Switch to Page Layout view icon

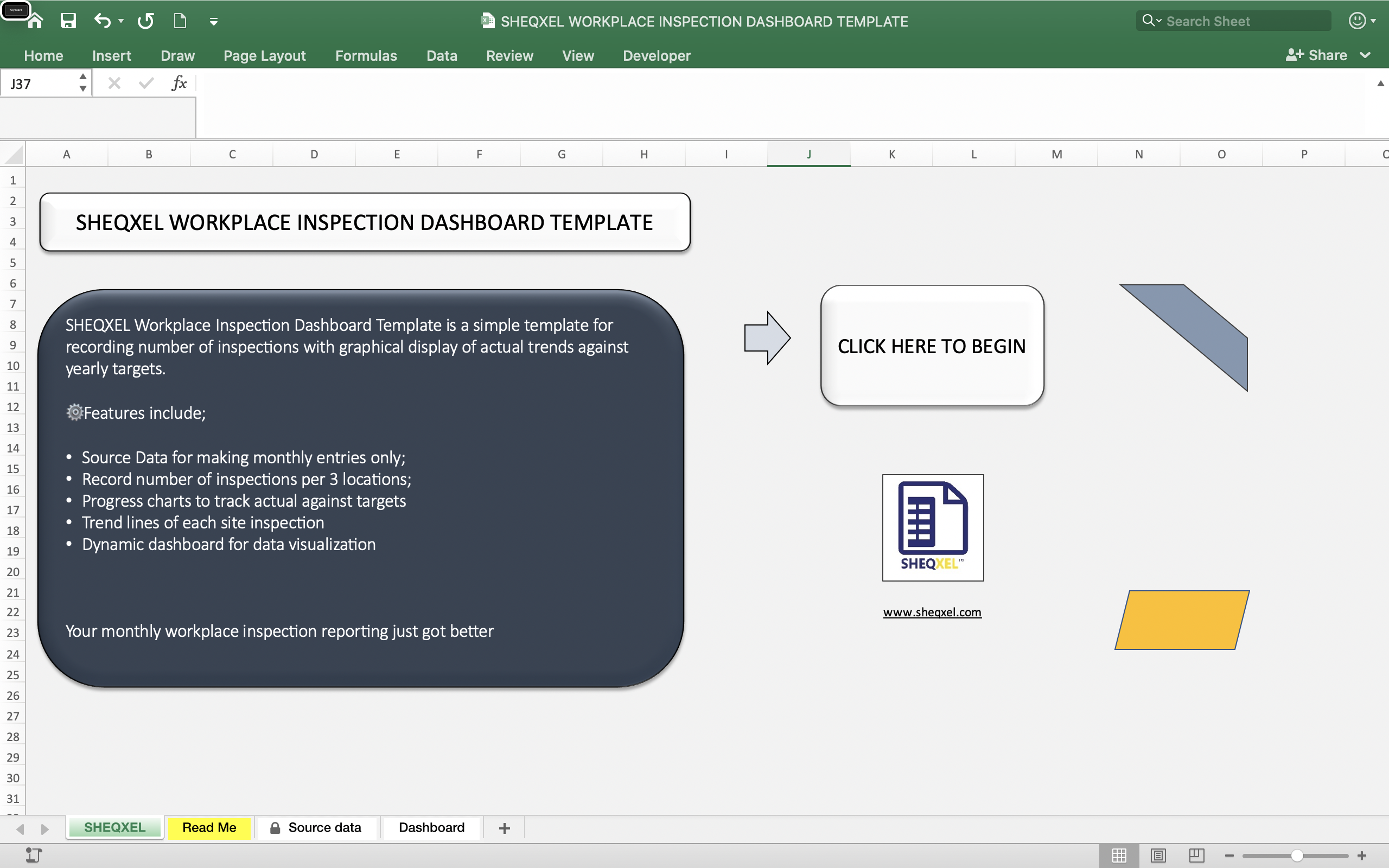1158,856
